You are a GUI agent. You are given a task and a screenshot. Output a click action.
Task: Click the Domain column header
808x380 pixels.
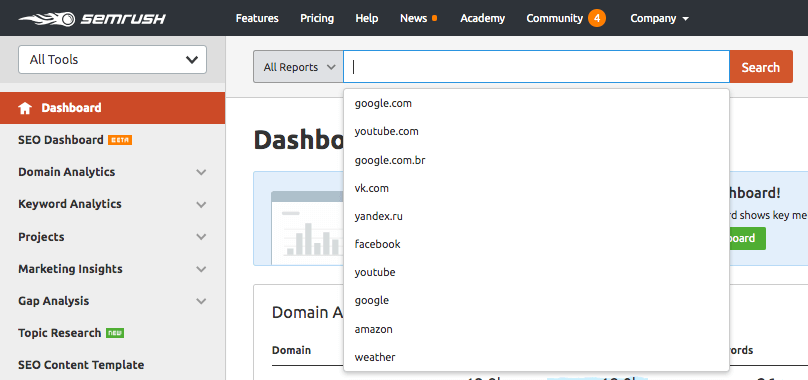pyautogui.click(x=291, y=351)
